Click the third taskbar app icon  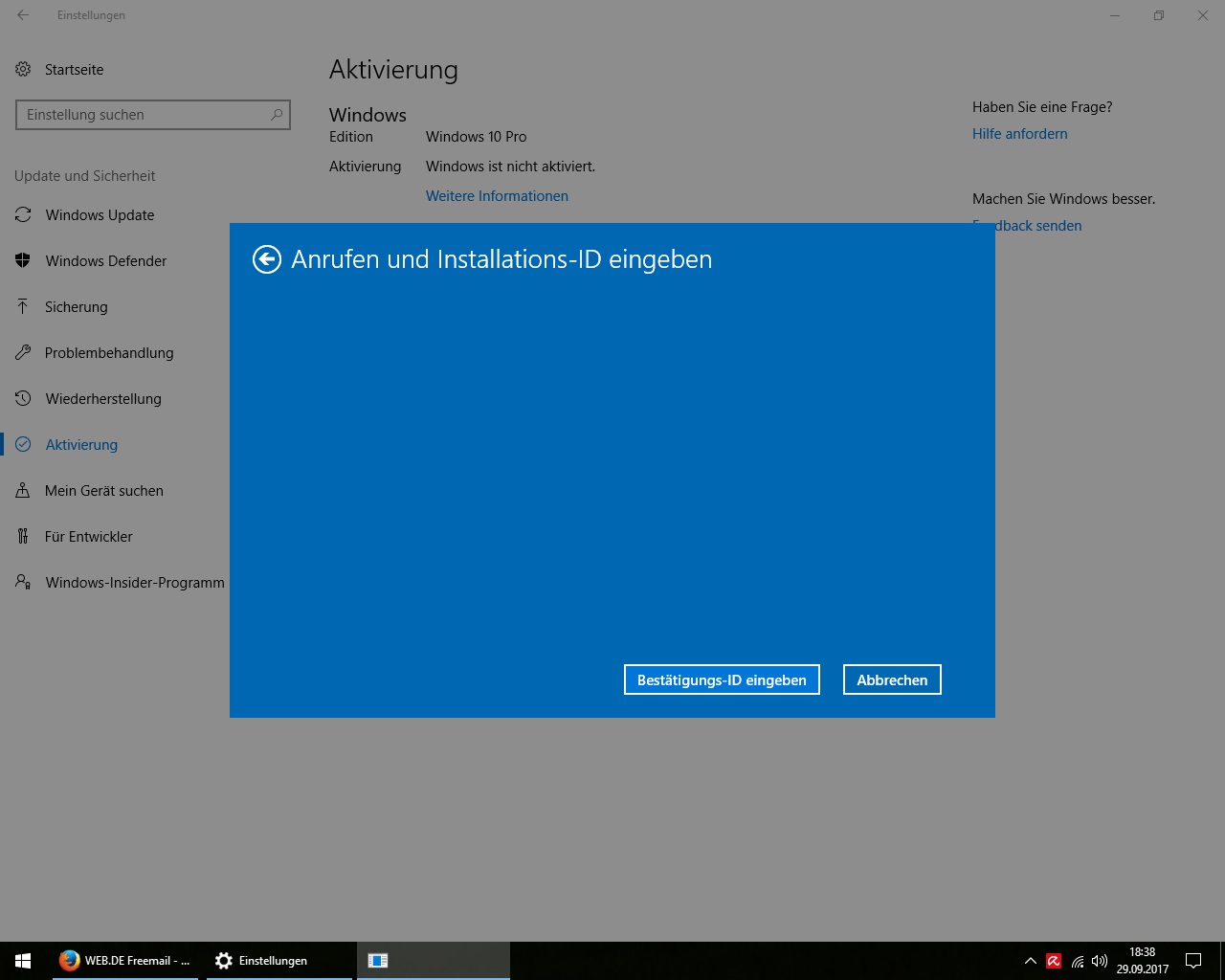pos(378,961)
